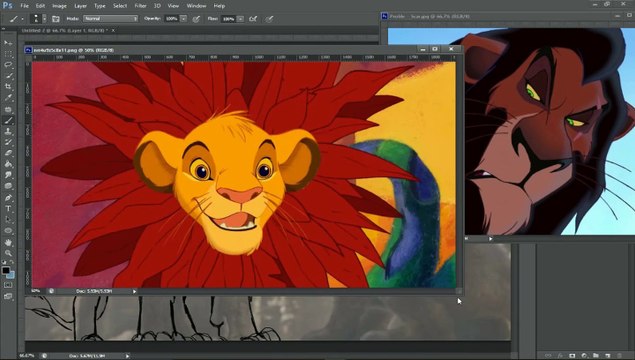
Task: Click the link layers icon
Action: point(548,356)
